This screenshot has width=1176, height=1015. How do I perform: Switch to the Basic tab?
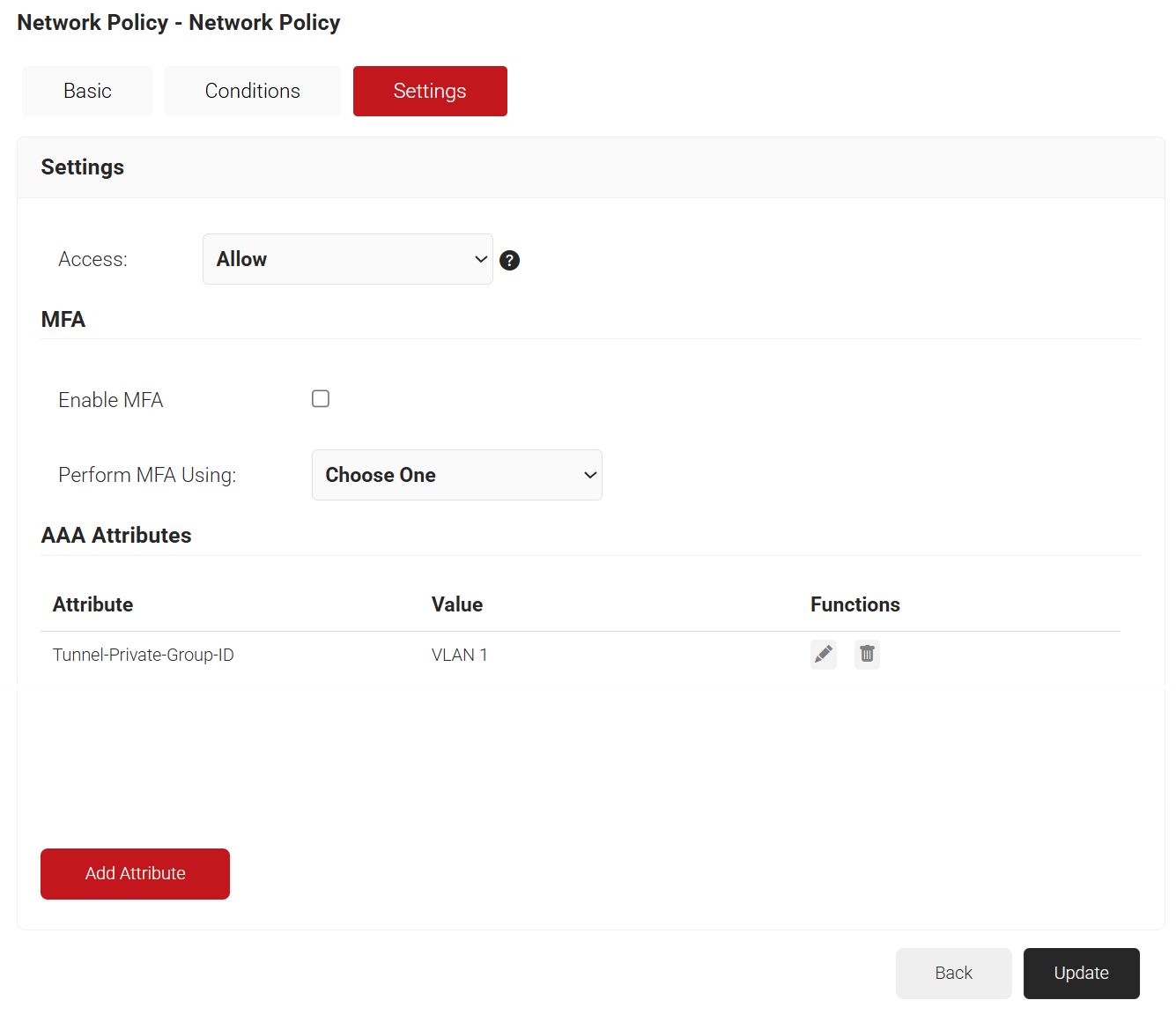tap(87, 91)
